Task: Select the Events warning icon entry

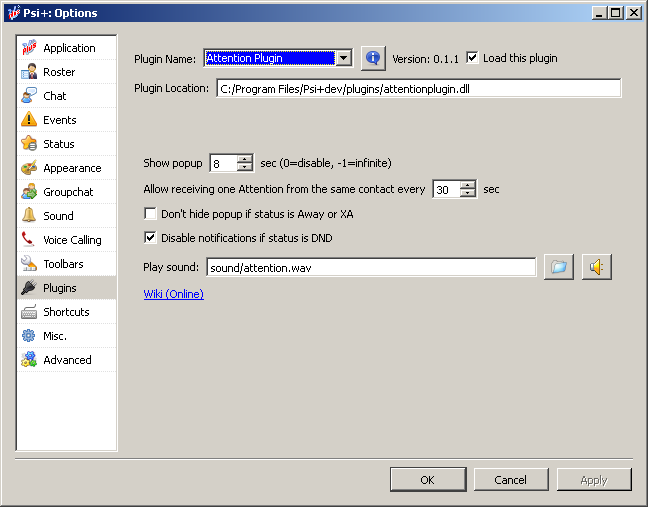Action: tap(59, 120)
